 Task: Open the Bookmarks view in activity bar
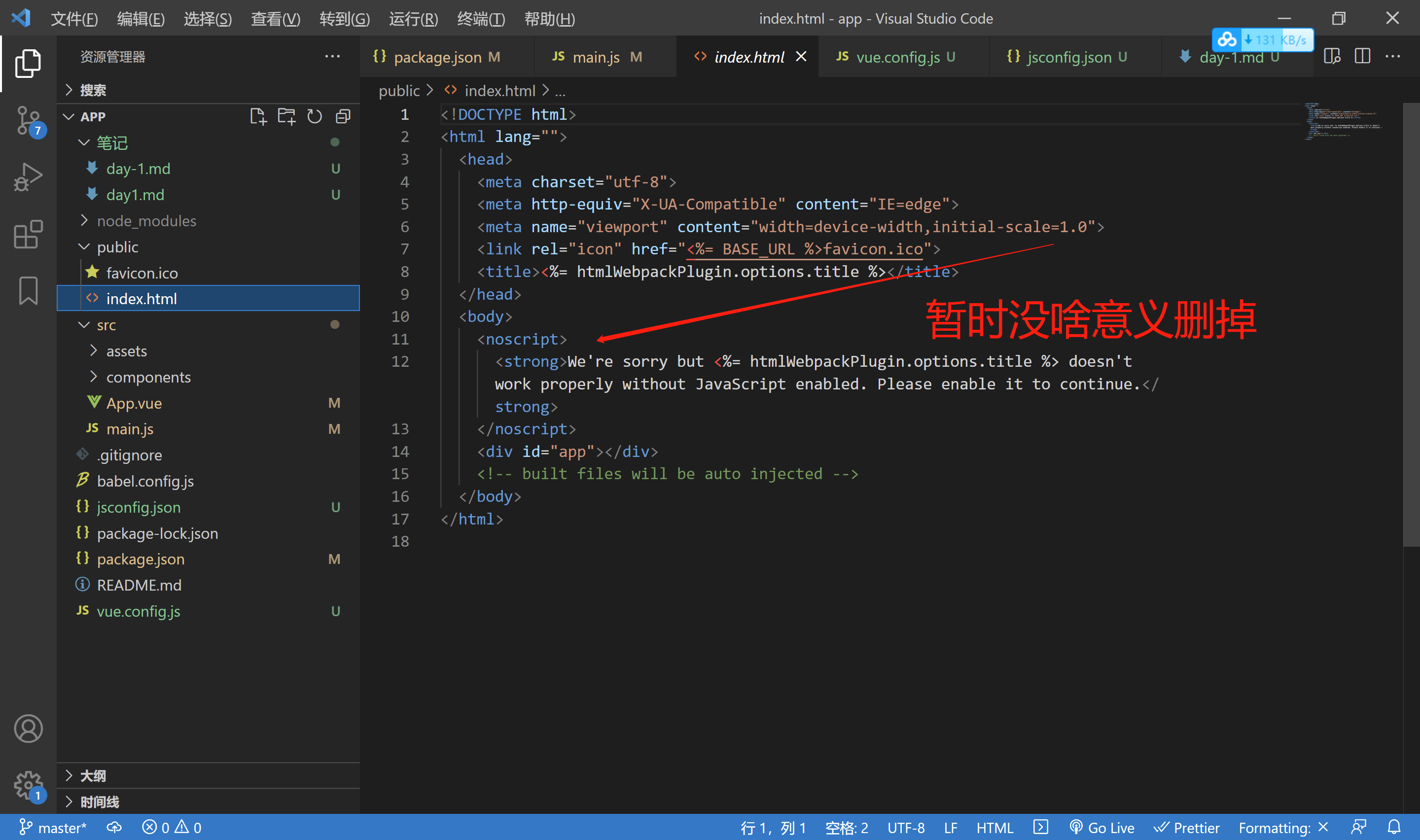click(28, 290)
